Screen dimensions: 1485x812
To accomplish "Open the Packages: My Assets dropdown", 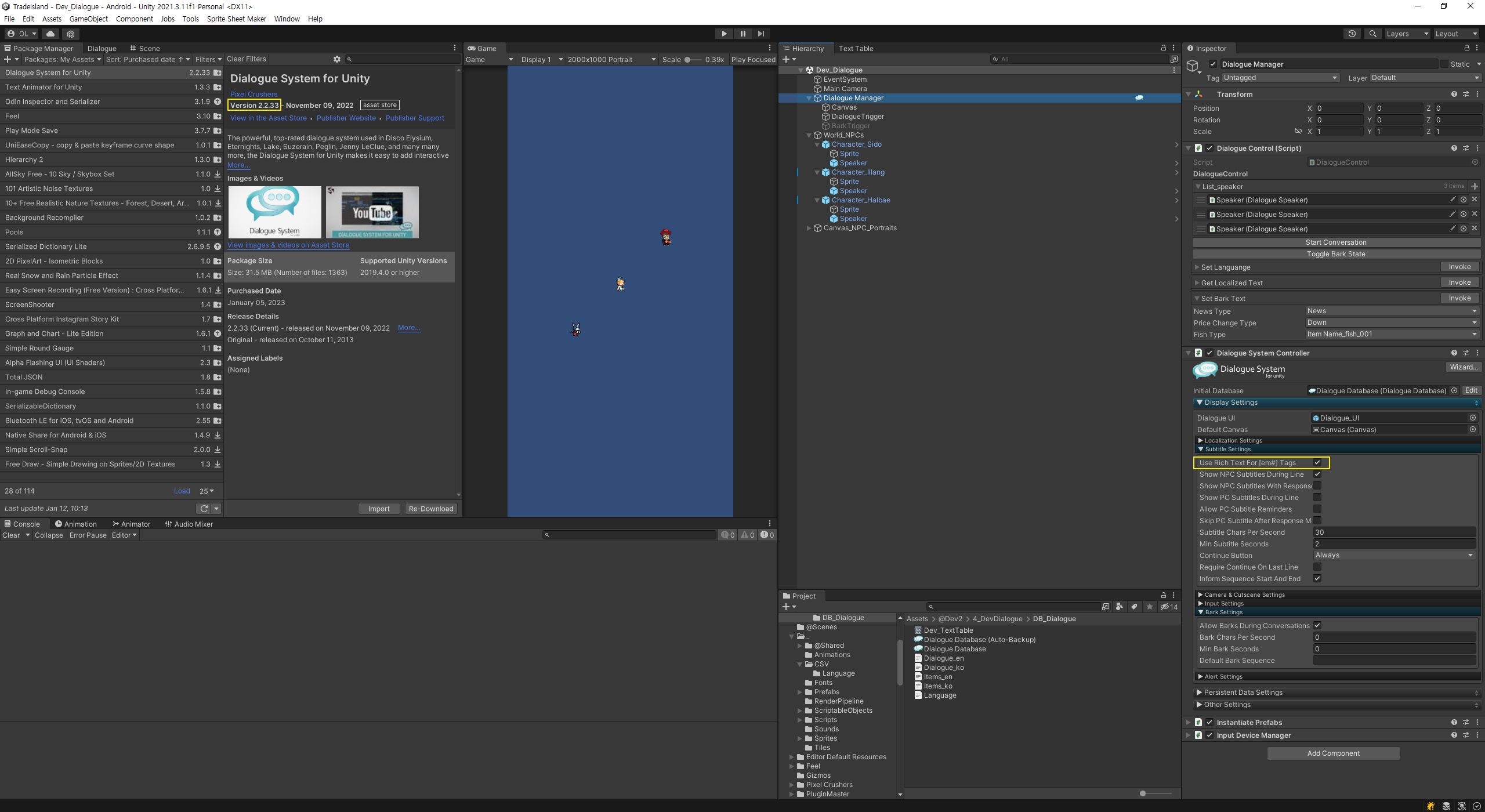I will click(62, 59).
